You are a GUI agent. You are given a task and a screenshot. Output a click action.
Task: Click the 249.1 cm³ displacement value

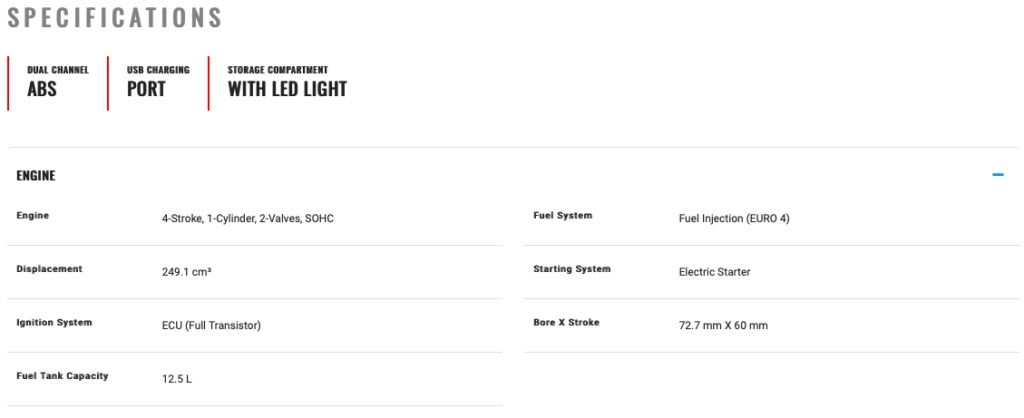(x=186, y=271)
